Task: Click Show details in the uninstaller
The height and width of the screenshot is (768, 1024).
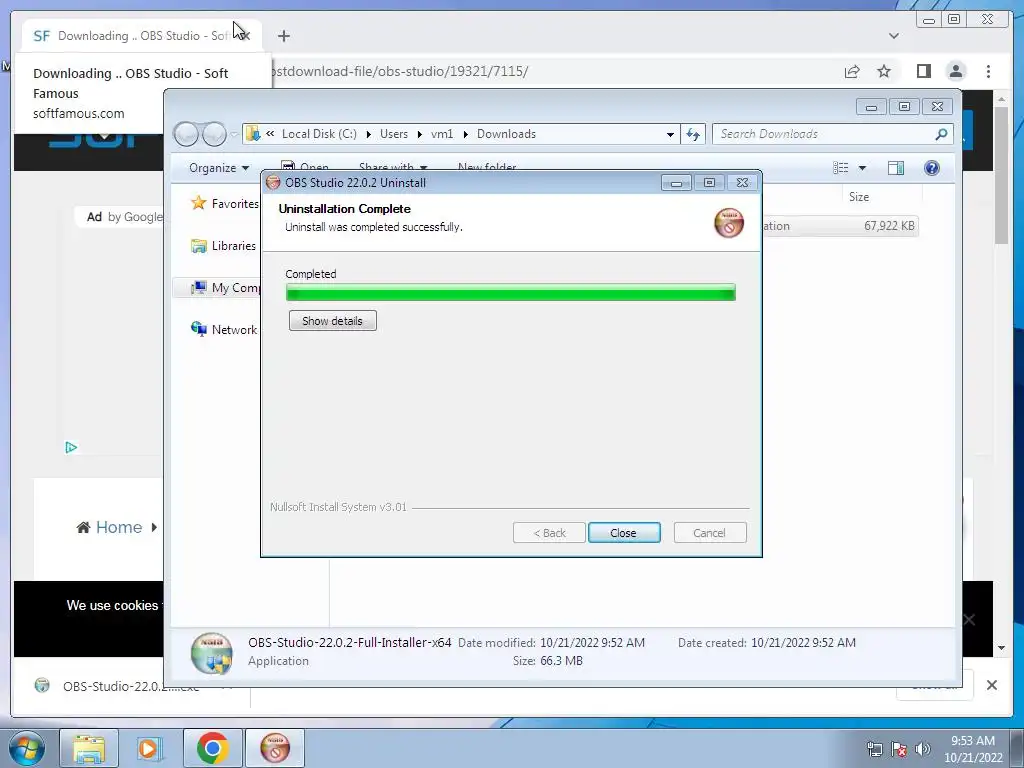Action: 332,321
